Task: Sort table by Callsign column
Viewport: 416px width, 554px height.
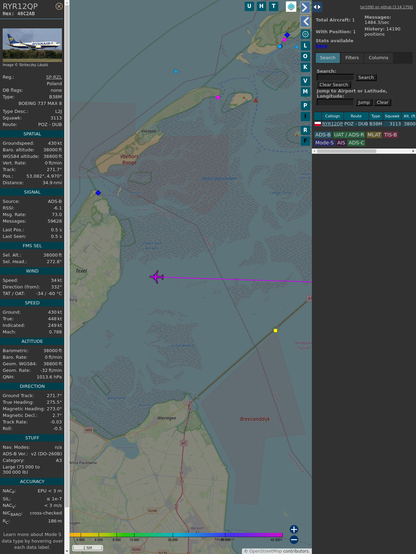Action: click(332, 116)
